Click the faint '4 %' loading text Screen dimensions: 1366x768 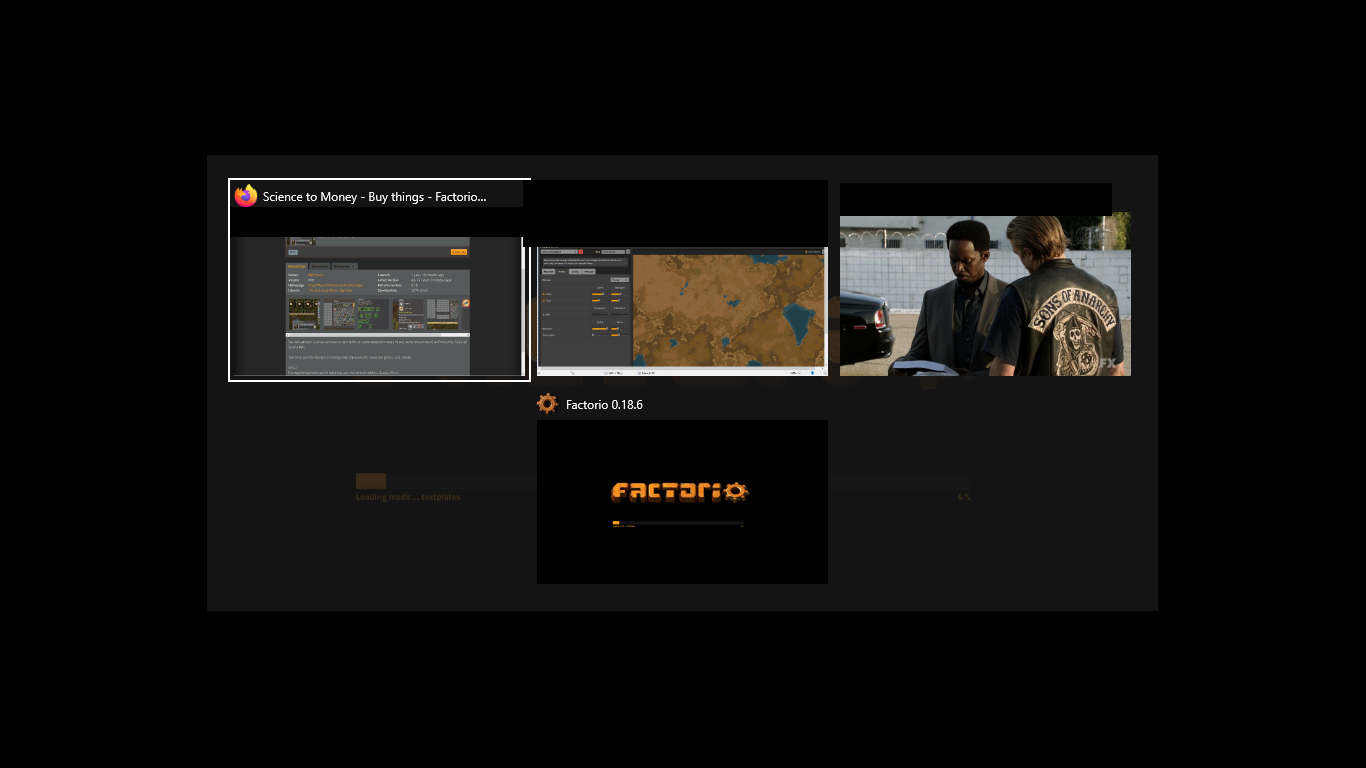963,497
